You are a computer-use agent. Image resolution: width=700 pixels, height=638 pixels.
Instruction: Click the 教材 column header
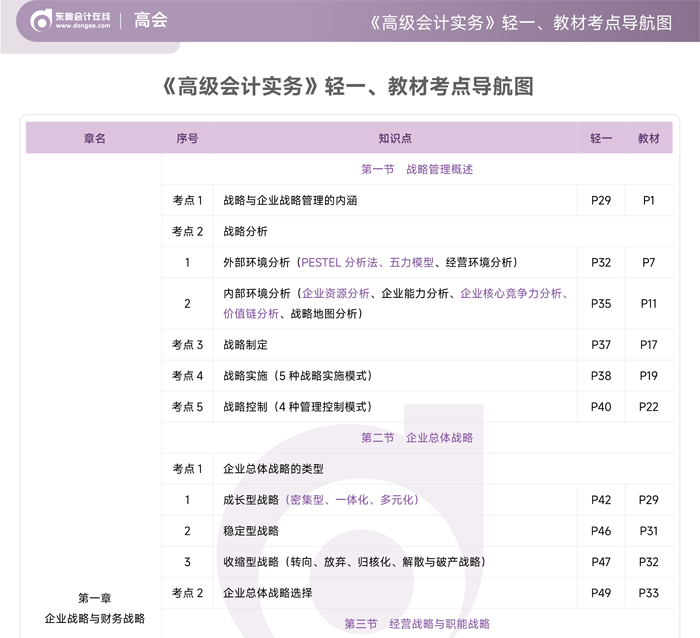click(x=649, y=138)
